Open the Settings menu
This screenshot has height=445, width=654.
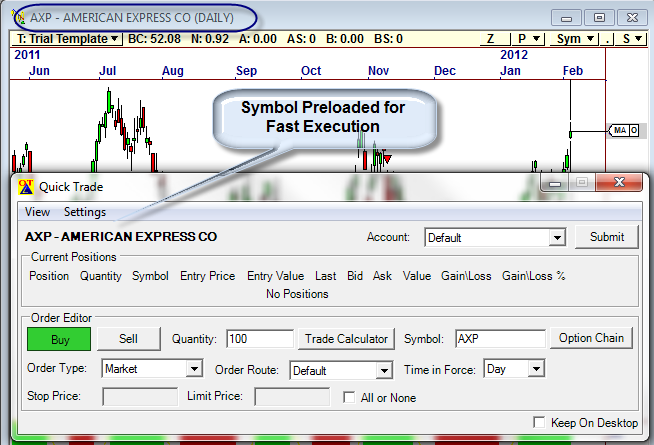[x=85, y=212]
